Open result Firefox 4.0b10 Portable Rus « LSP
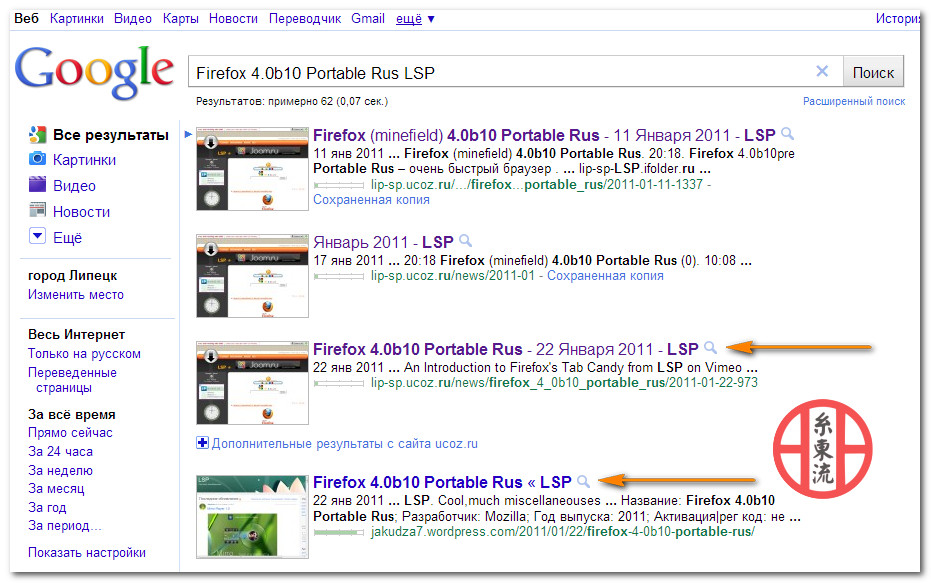 click(442, 482)
